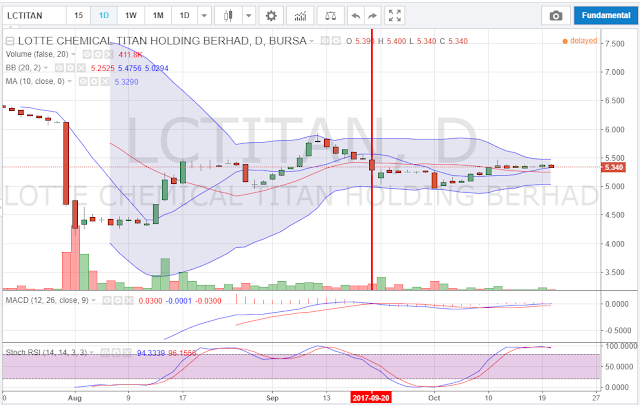This screenshot has height=405, width=640.
Task: Expand Volume (false, 20) dropdown arrow
Action: pyautogui.click(x=73, y=54)
